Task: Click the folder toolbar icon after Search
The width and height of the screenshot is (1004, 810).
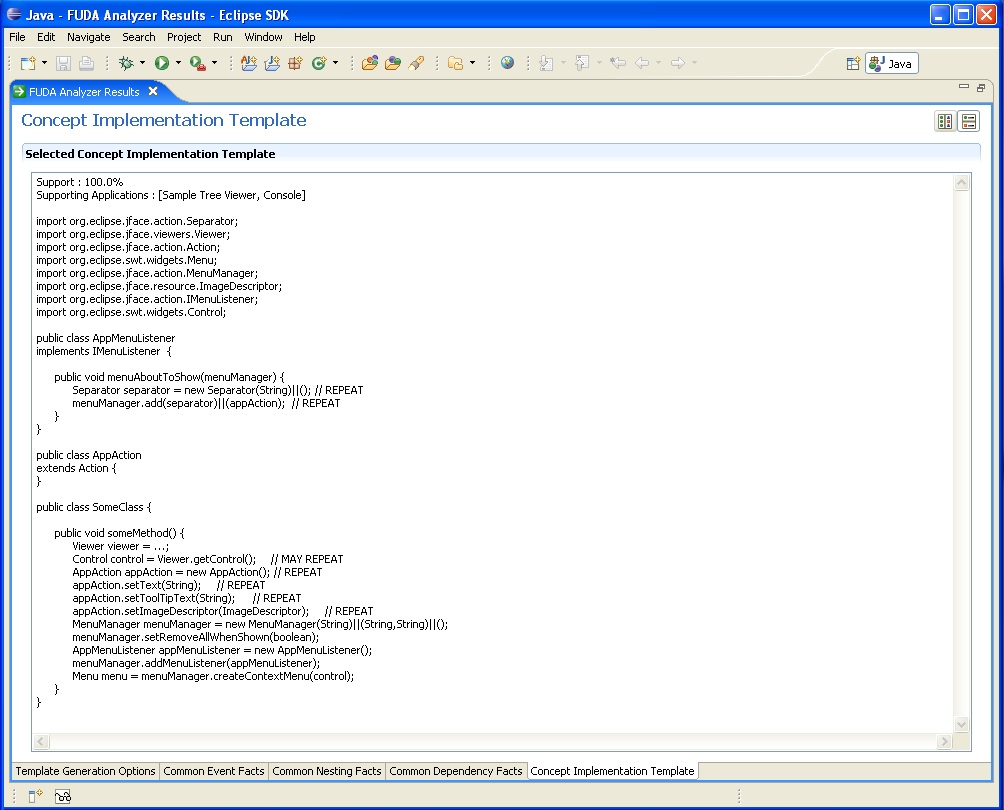Action: pos(455,63)
